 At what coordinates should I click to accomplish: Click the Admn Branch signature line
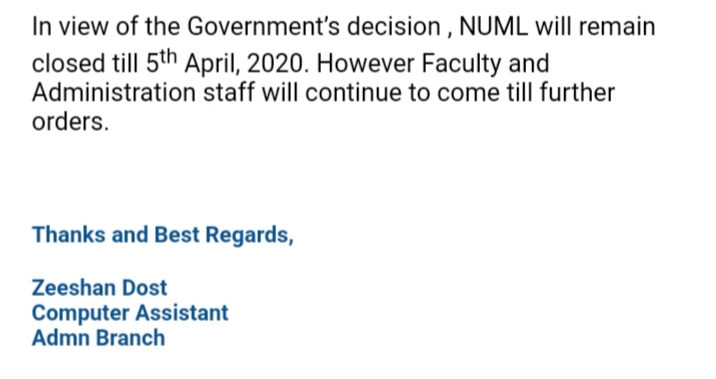99,338
